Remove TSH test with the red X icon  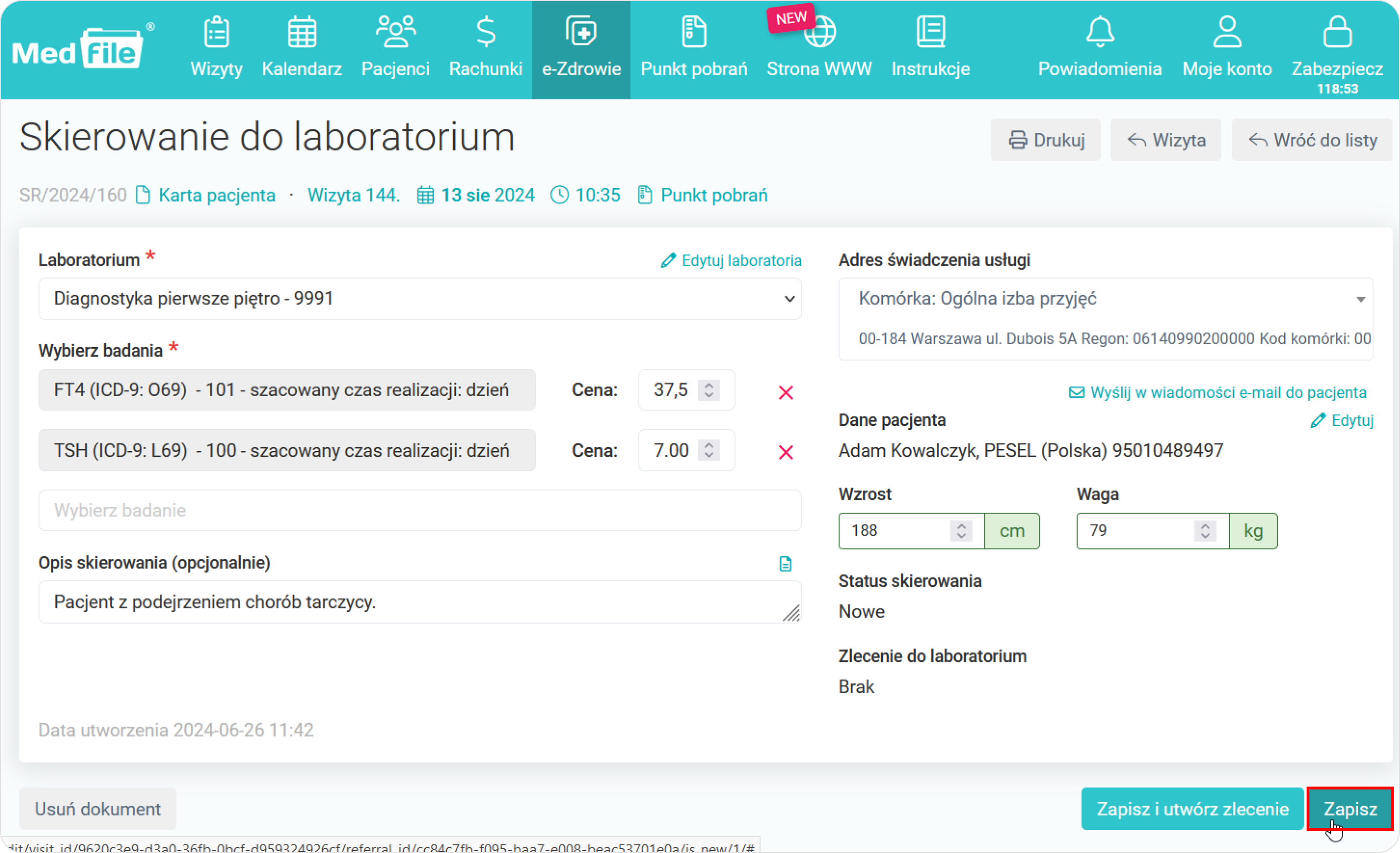tap(787, 451)
